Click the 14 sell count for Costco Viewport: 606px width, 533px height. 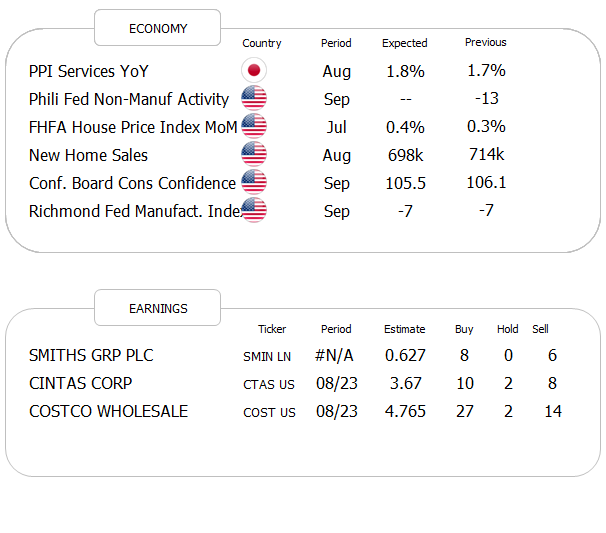[x=553, y=411]
